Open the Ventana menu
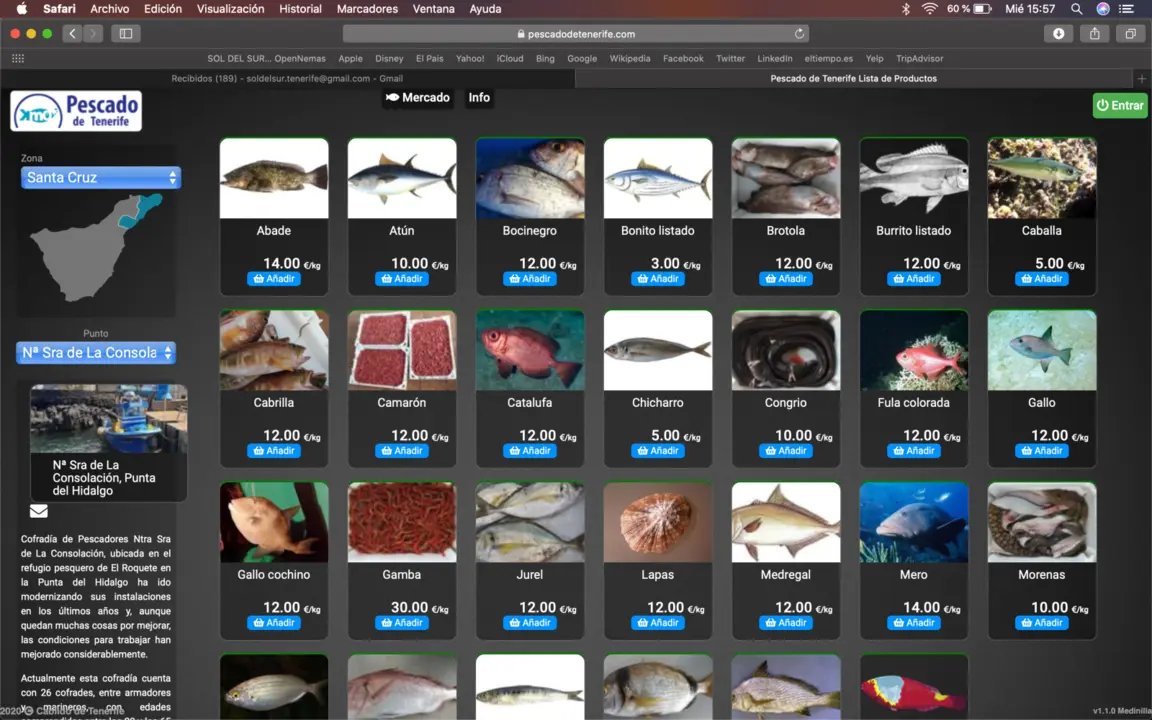1152x720 pixels. pyautogui.click(x=433, y=9)
